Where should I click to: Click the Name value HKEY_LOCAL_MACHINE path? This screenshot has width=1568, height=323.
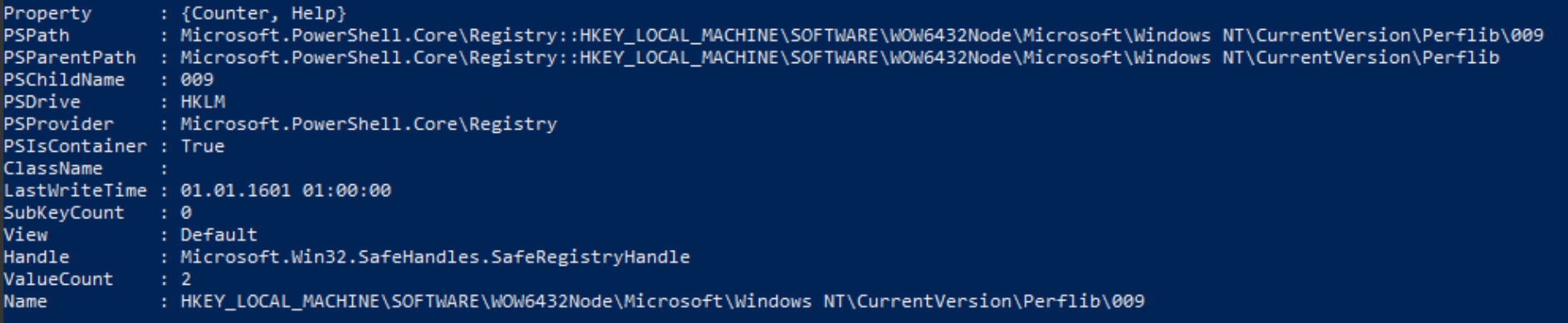pyautogui.click(x=662, y=301)
